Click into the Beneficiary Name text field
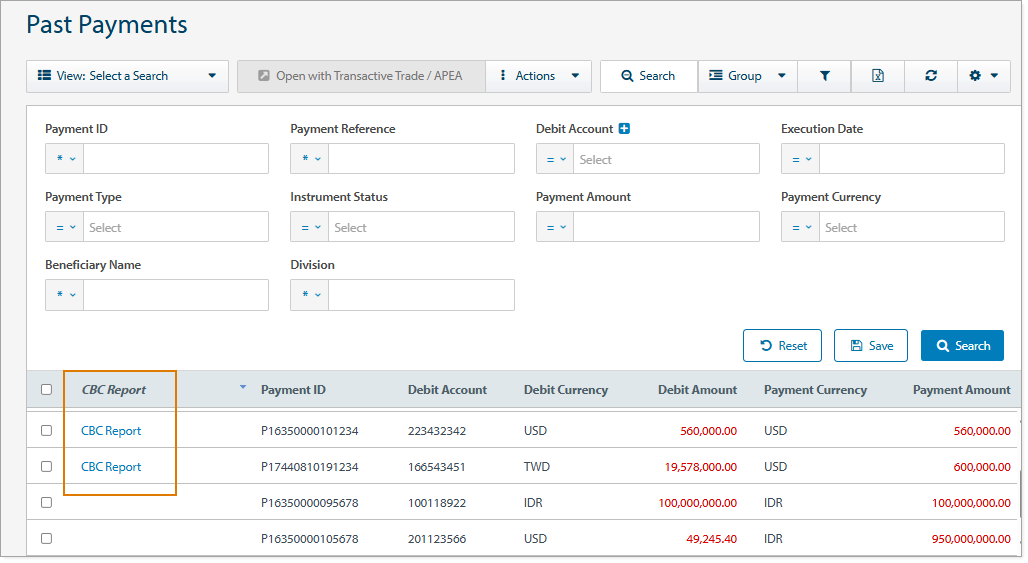 pos(175,295)
